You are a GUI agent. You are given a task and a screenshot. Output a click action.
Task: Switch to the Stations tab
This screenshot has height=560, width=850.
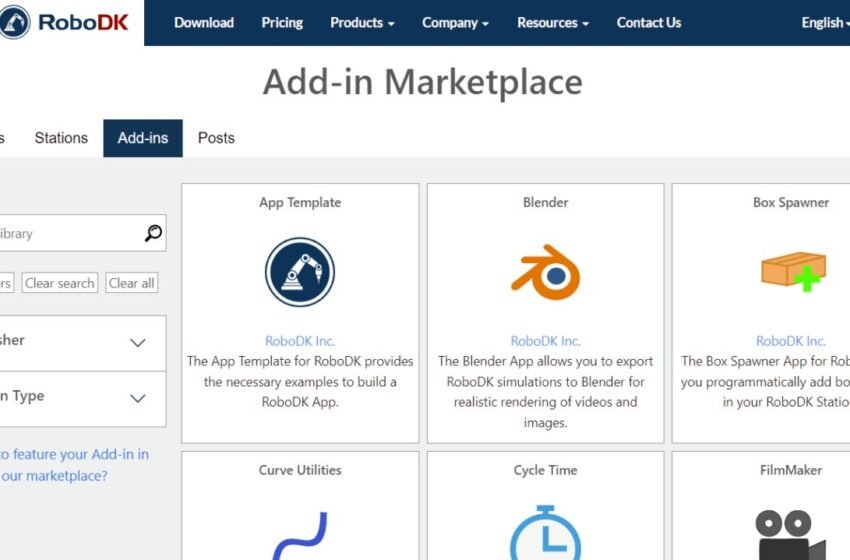pyautogui.click(x=61, y=138)
